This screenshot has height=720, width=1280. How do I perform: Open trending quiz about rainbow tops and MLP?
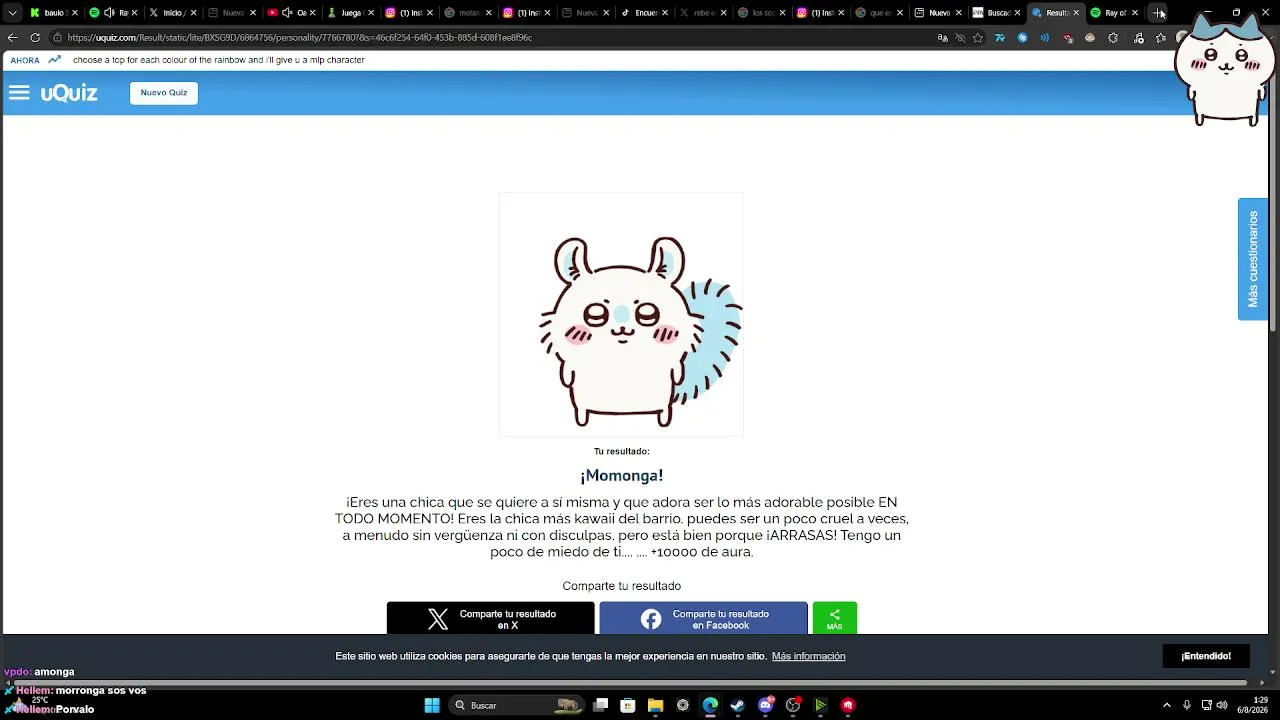coord(219,60)
